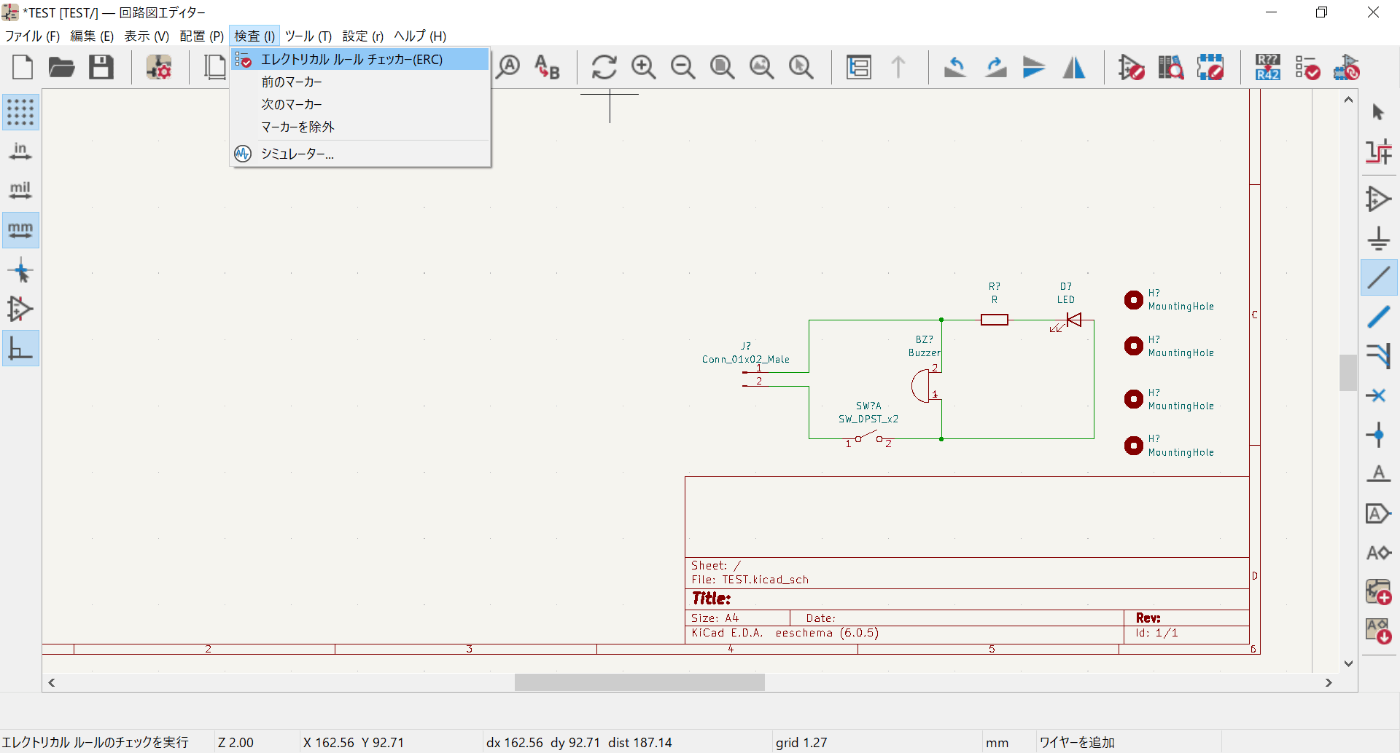Open Find and Replace tool
This screenshot has width=1400, height=753.
pos(547,67)
